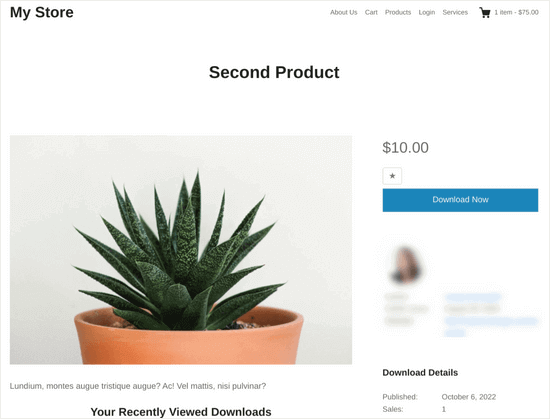Click Your Recently Viewed Downloads heading
This screenshot has width=550, height=419.
(x=181, y=412)
